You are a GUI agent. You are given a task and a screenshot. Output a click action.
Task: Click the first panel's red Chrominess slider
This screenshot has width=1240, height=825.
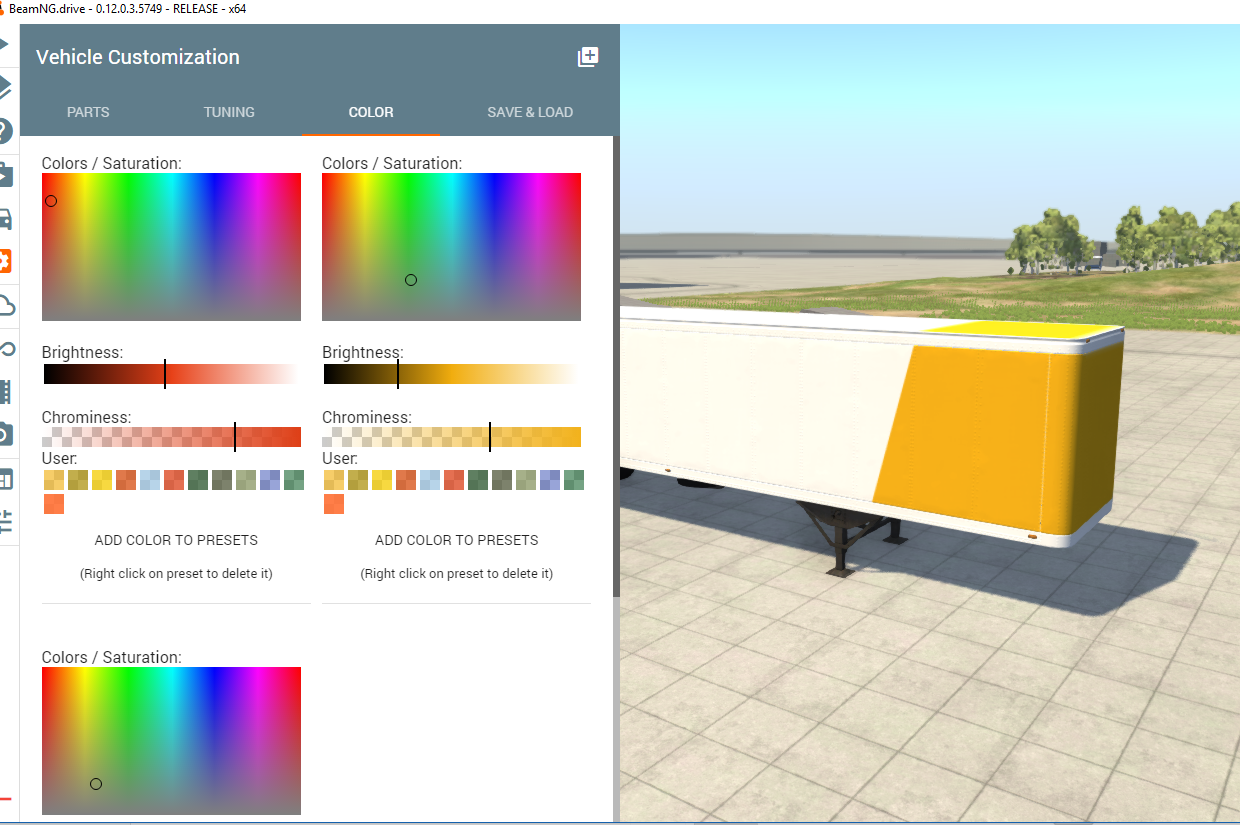point(171,437)
